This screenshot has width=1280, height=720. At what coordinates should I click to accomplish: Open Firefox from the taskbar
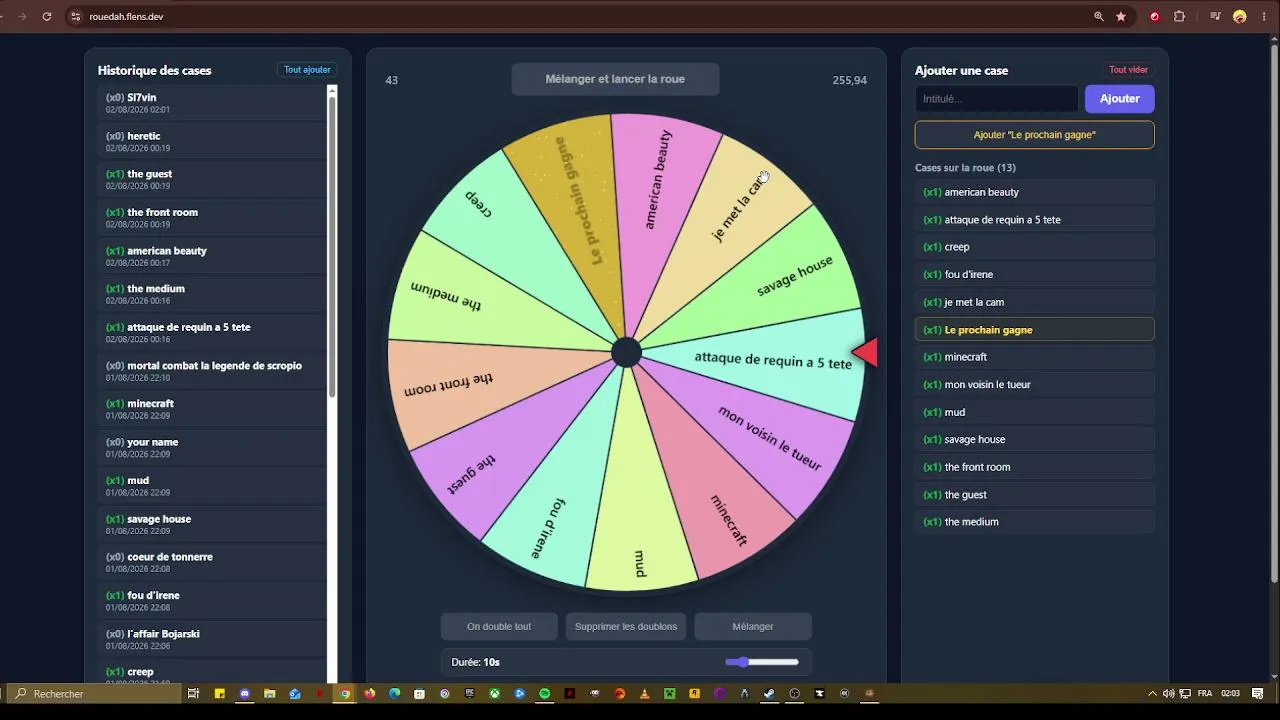[370, 693]
